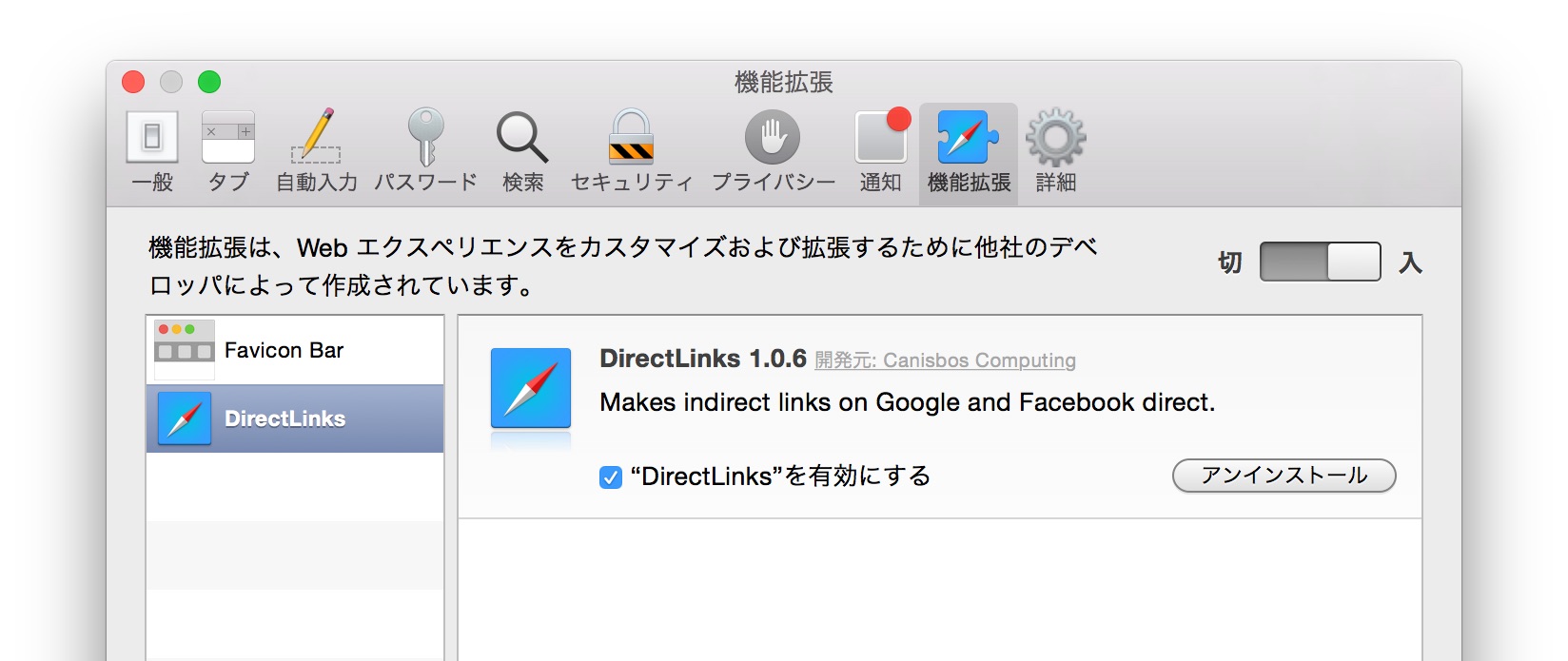Open the 検索 (Search) magnifier pane

point(522,150)
